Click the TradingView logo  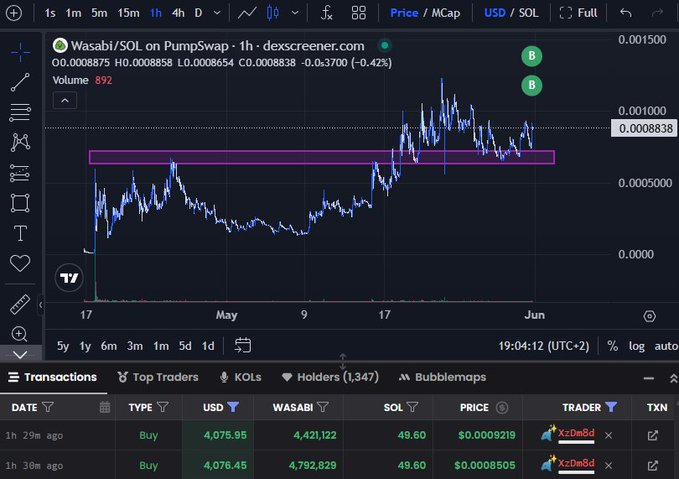click(69, 278)
